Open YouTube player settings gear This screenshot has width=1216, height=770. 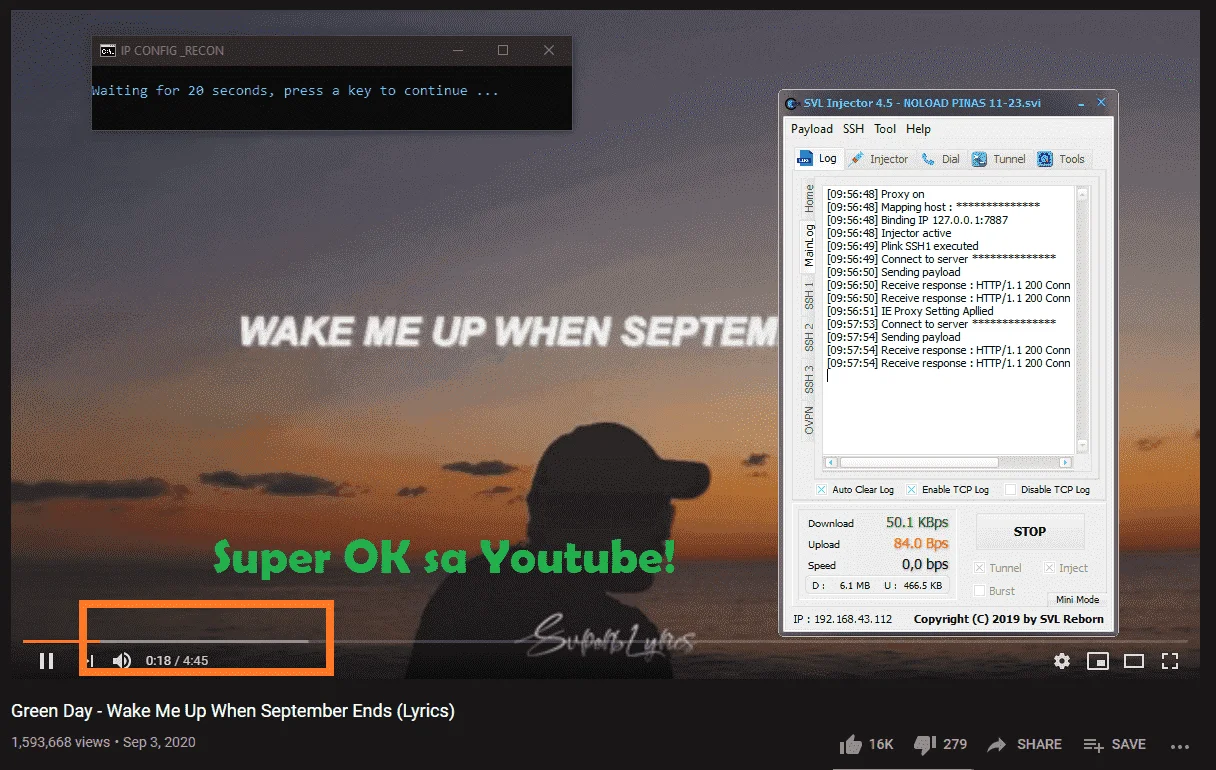(1062, 661)
